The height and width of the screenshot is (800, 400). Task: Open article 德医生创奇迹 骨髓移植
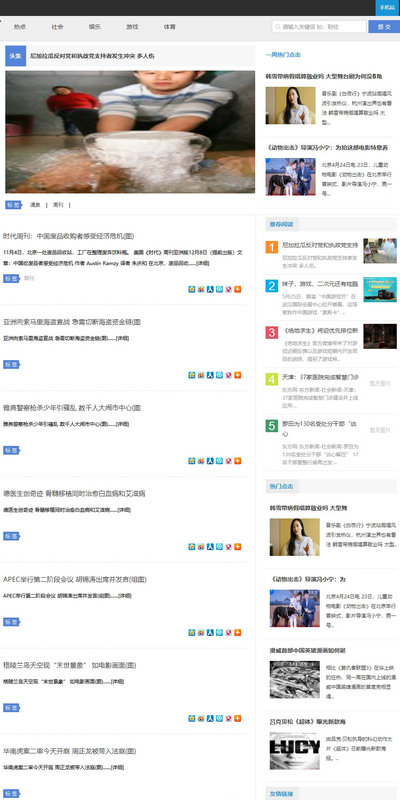coord(74,493)
